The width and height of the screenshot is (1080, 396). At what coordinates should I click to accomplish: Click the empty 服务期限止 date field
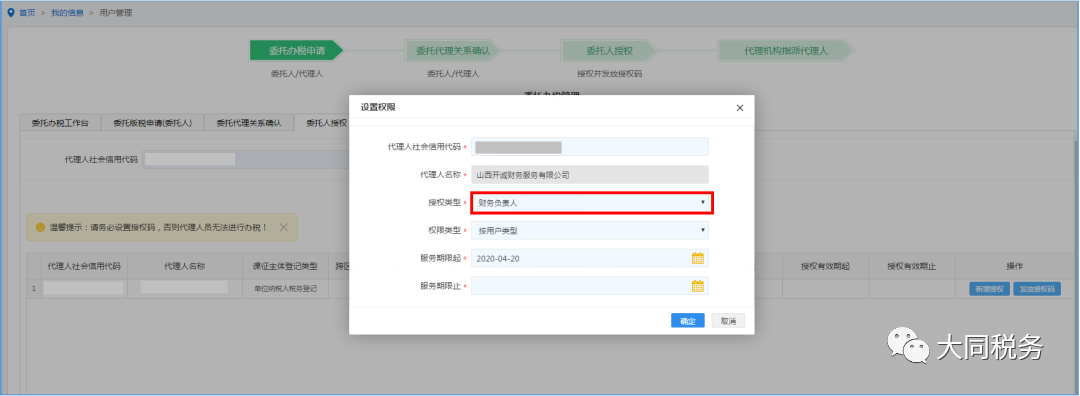(590, 286)
